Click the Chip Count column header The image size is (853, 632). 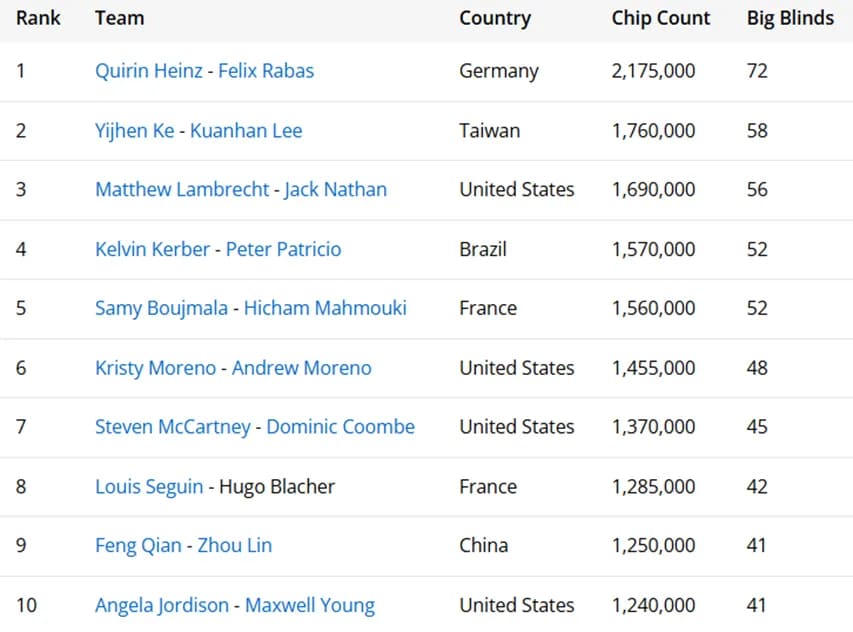click(x=661, y=18)
